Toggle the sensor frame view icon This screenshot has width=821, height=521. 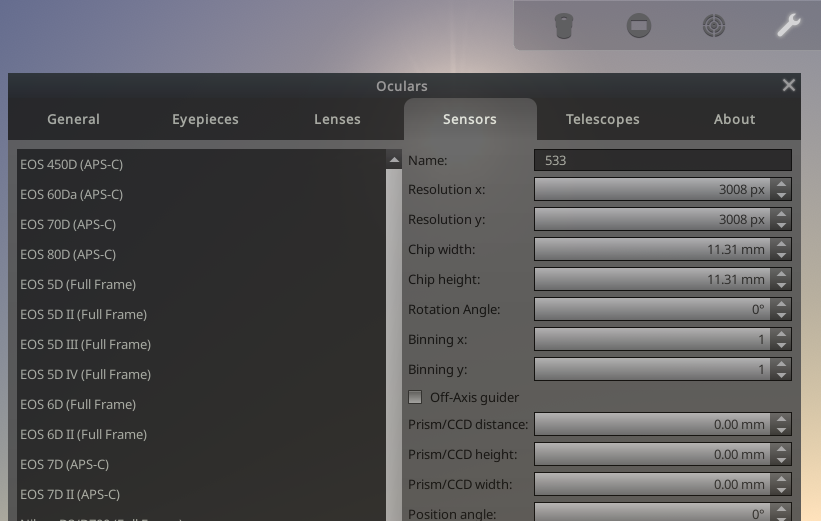pos(639,26)
